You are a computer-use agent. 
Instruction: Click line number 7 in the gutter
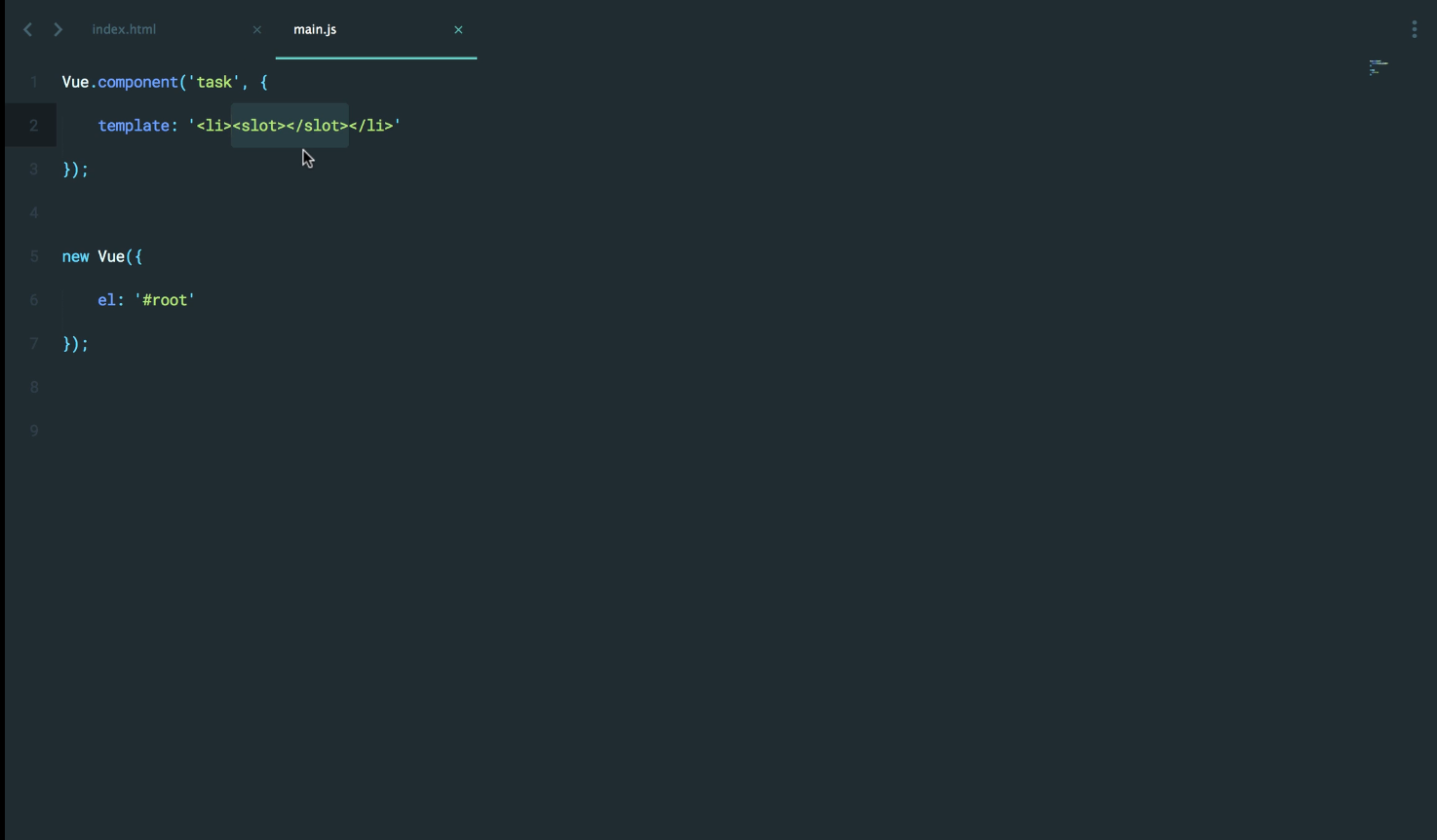33,344
